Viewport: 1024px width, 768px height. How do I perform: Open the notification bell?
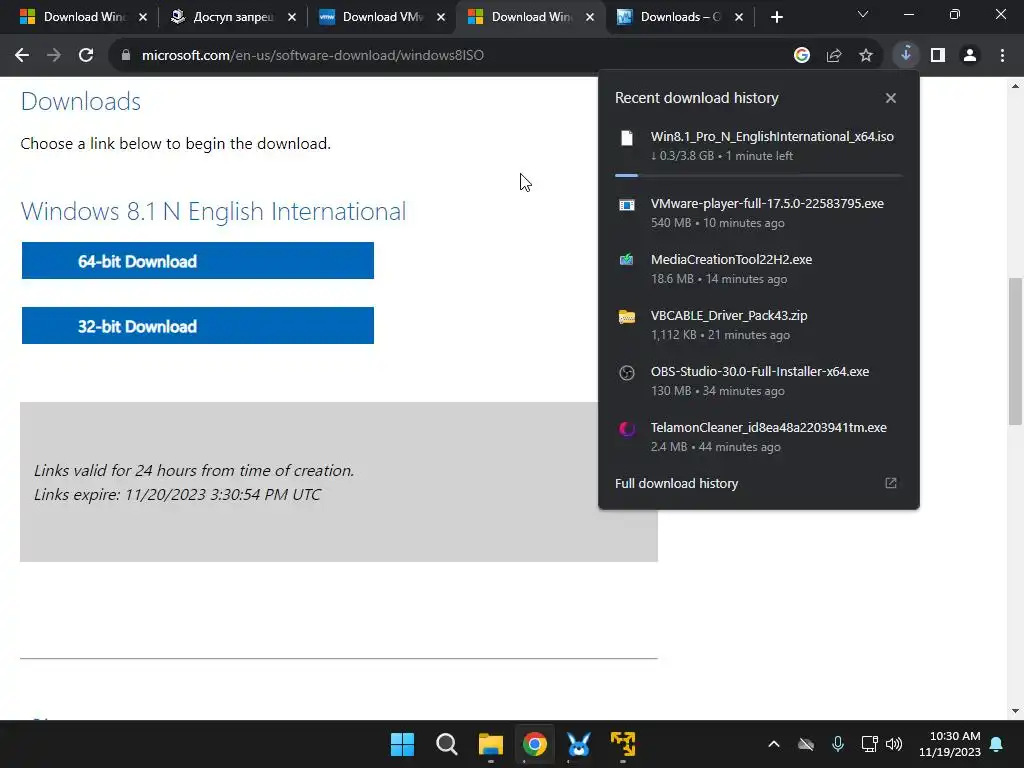tap(997, 744)
